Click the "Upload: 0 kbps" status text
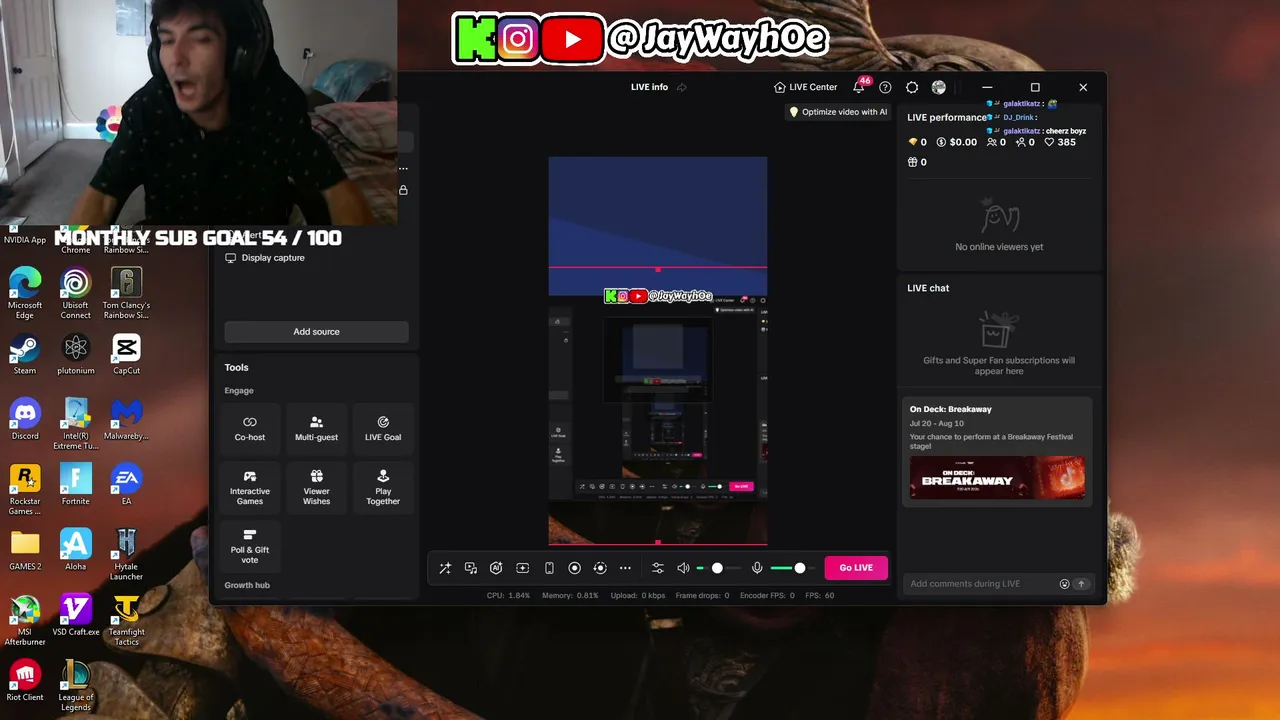The width and height of the screenshot is (1280, 720). click(x=637, y=595)
